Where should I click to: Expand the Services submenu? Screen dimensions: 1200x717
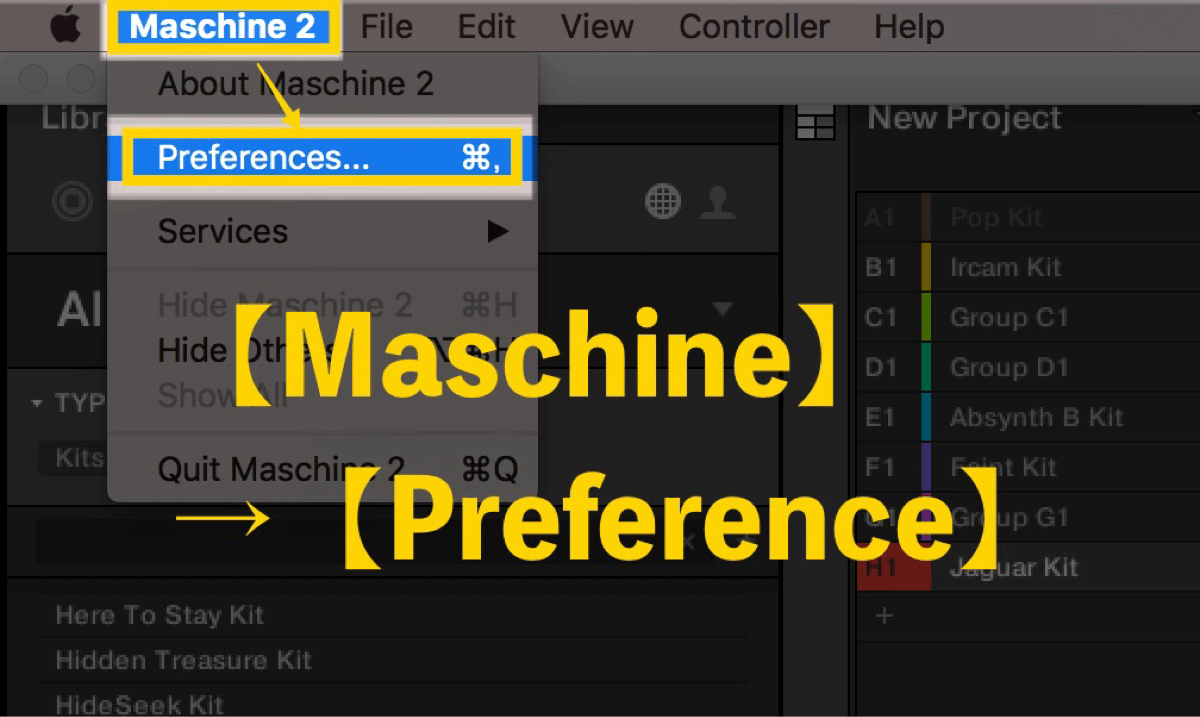[323, 232]
